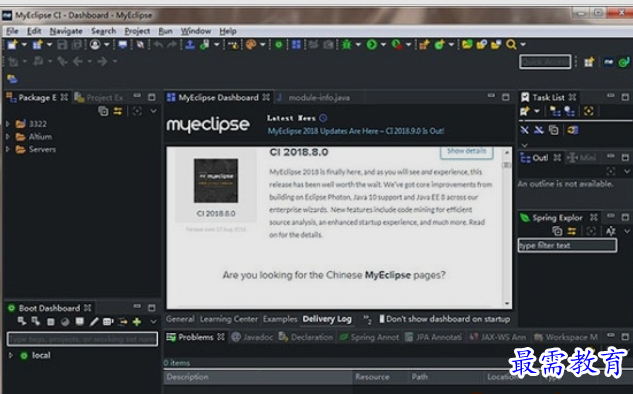This screenshot has height=394, width=633.
Task: Toggle Focus on Workweek in Task List
Action: [589, 111]
